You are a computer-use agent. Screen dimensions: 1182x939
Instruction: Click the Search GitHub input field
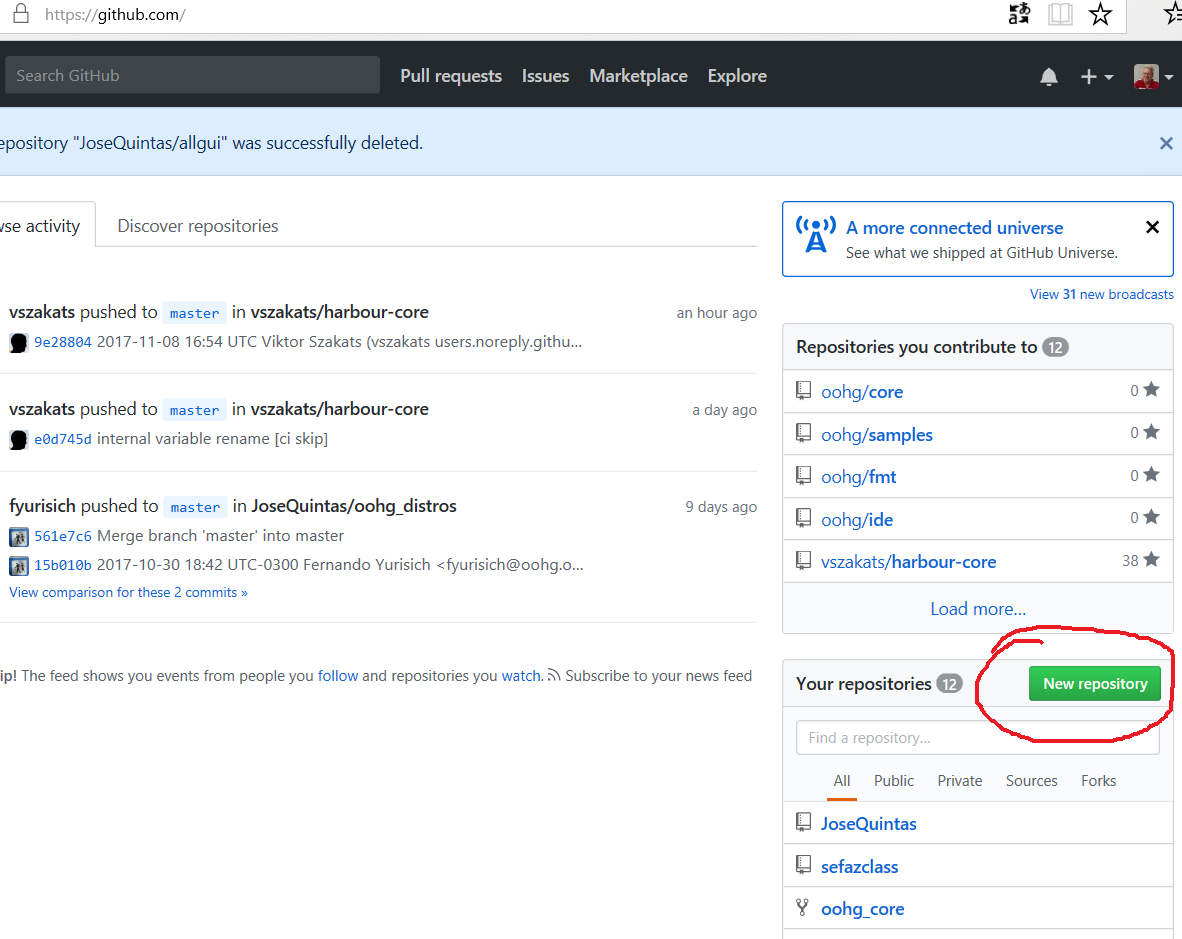[x=192, y=76]
